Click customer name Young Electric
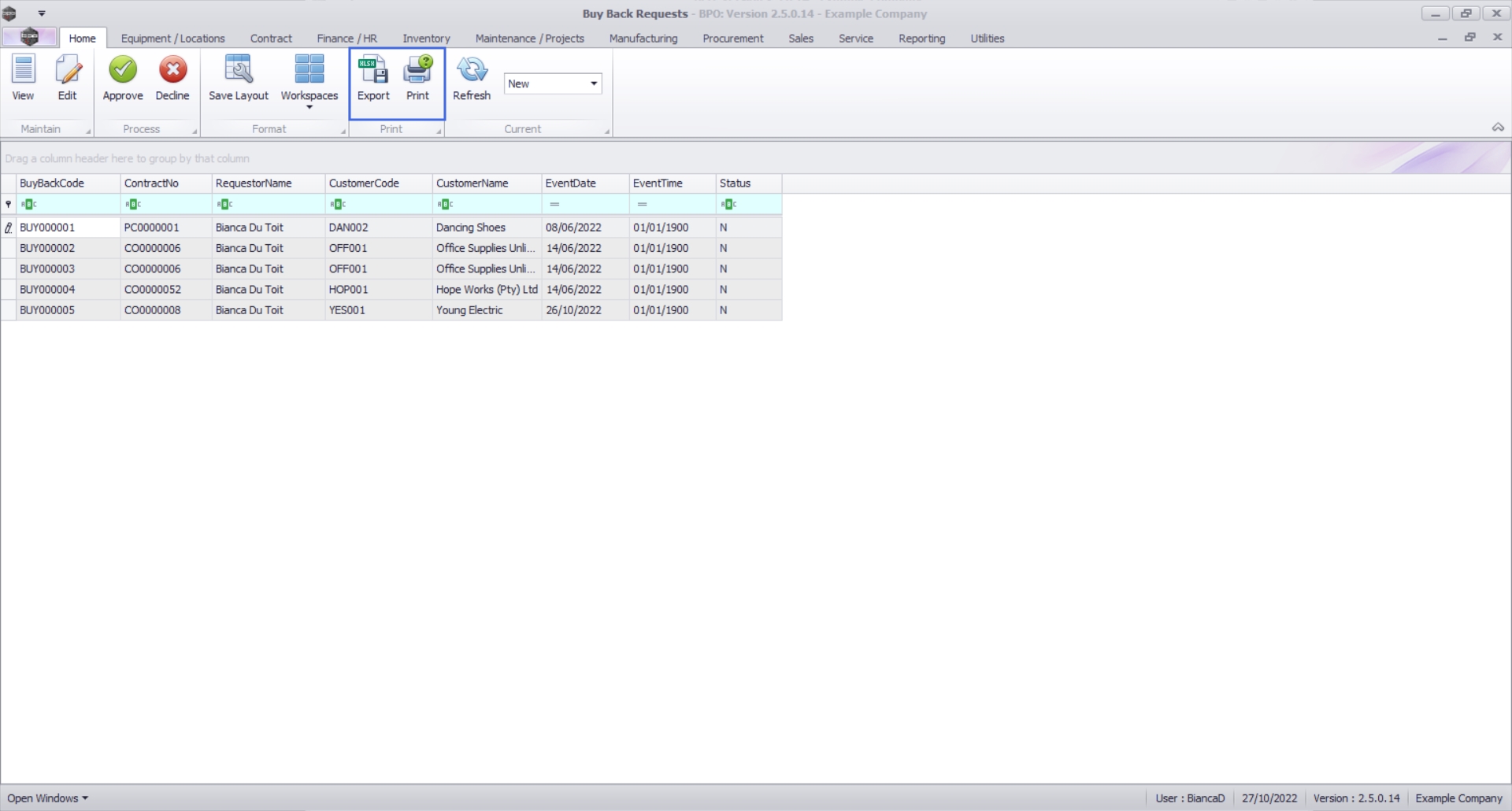The height and width of the screenshot is (811, 1512). pos(469,310)
